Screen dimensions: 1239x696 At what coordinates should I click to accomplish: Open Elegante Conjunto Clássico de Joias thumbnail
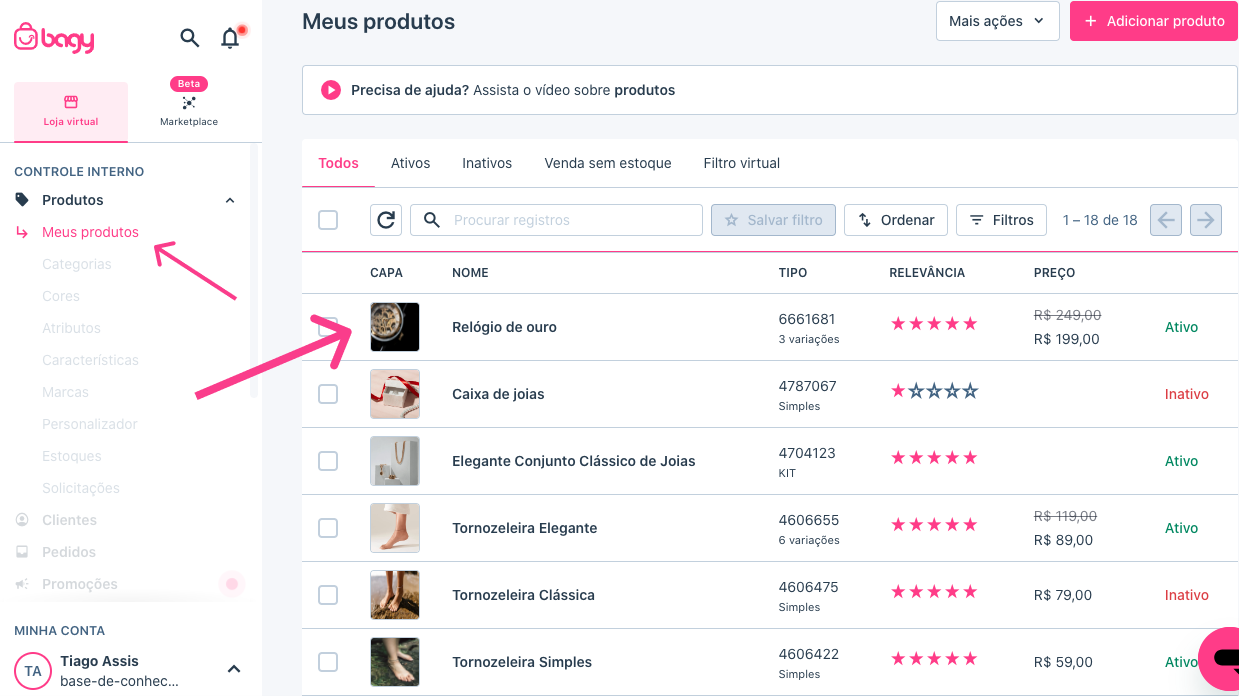pyautogui.click(x=395, y=461)
